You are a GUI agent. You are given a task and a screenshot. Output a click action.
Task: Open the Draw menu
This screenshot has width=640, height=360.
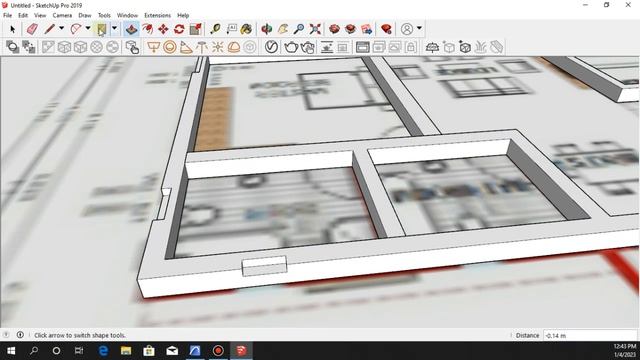tap(84, 15)
